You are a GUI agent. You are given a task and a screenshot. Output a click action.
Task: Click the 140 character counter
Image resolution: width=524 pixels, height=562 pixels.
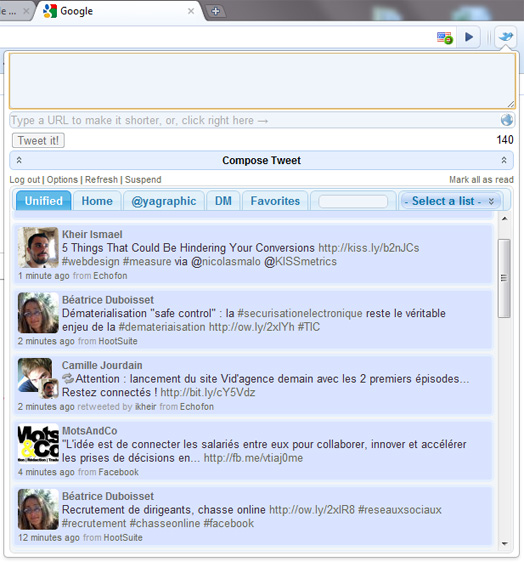505,140
